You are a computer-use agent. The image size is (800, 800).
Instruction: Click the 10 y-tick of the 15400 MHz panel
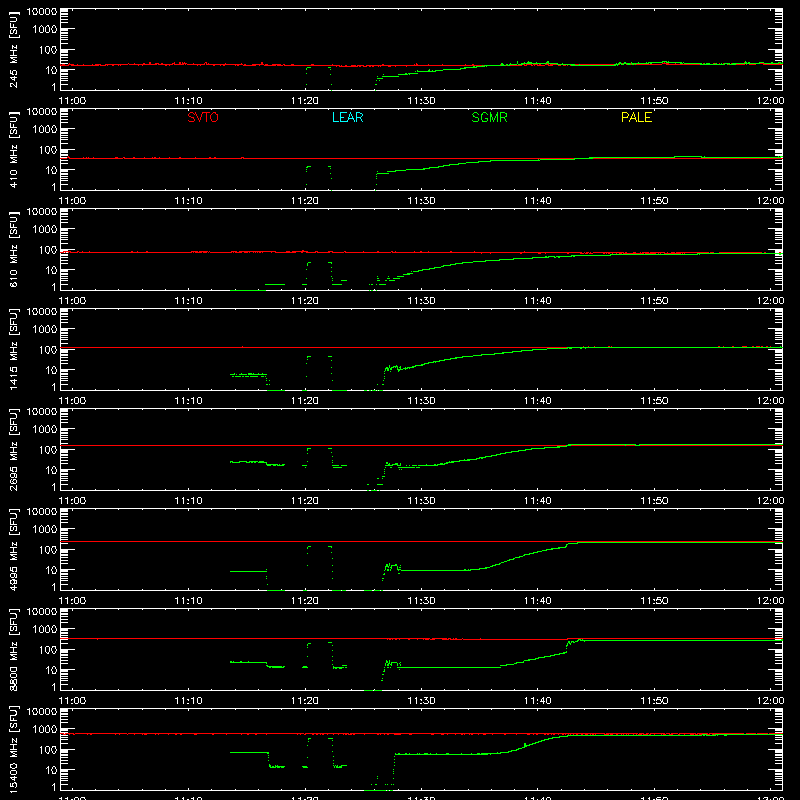pyautogui.click(x=51, y=770)
